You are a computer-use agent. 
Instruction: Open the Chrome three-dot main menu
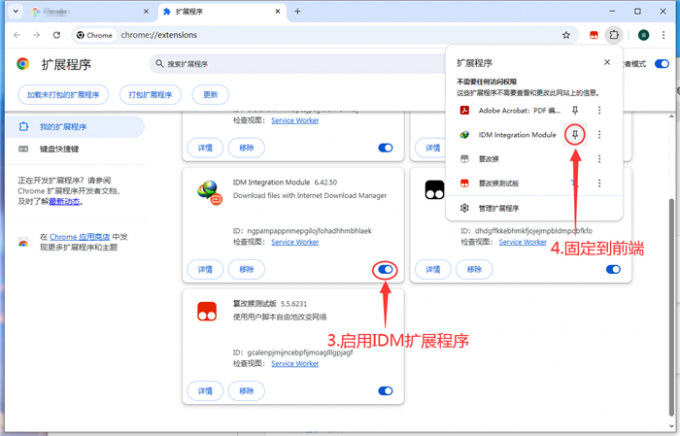pos(664,35)
